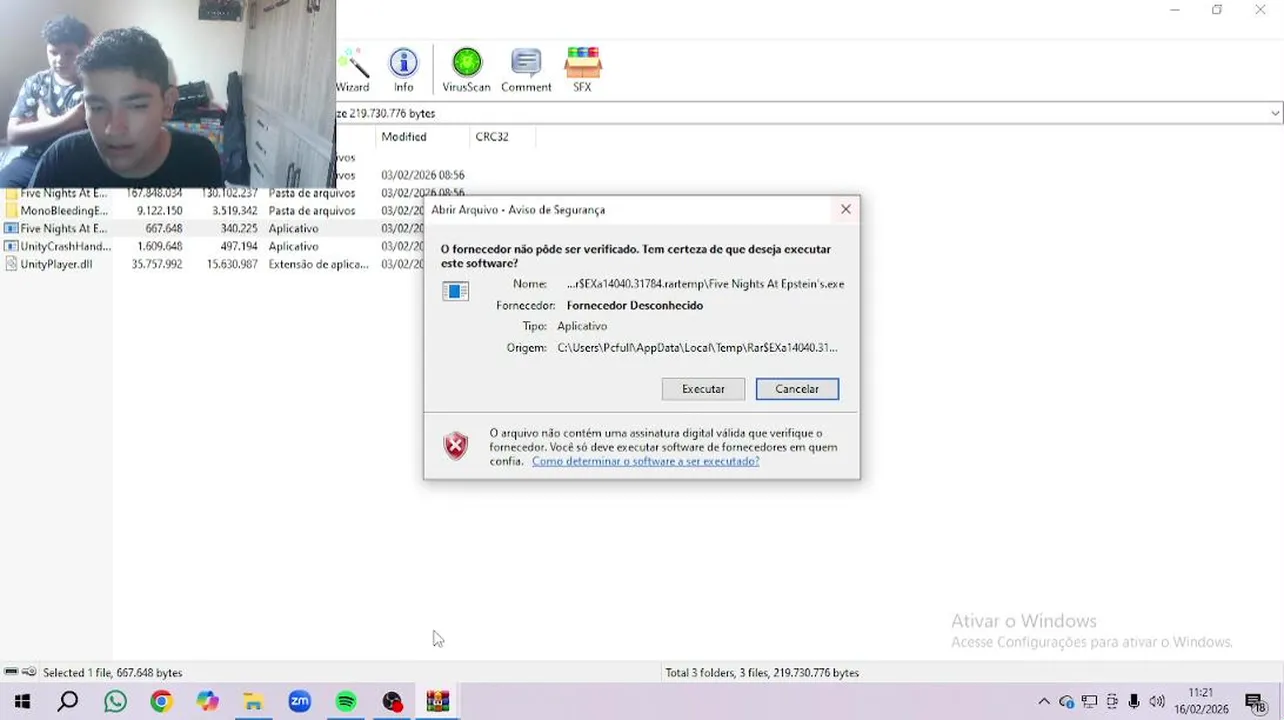1284x720 pixels.
Task: Click the MonoBleedingE folder icon
Action: coord(11,211)
